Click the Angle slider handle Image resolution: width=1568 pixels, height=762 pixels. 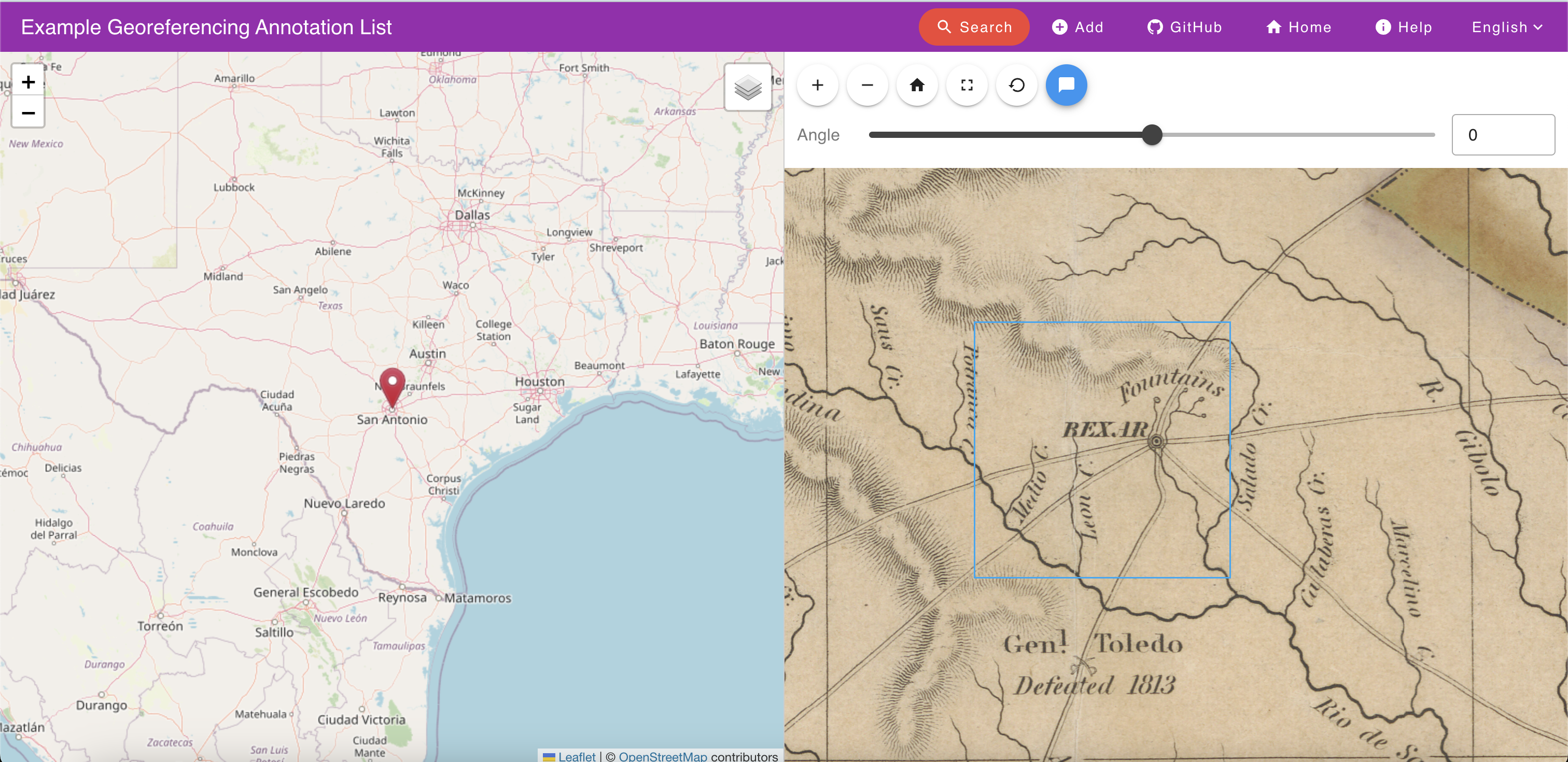point(1152,134)
